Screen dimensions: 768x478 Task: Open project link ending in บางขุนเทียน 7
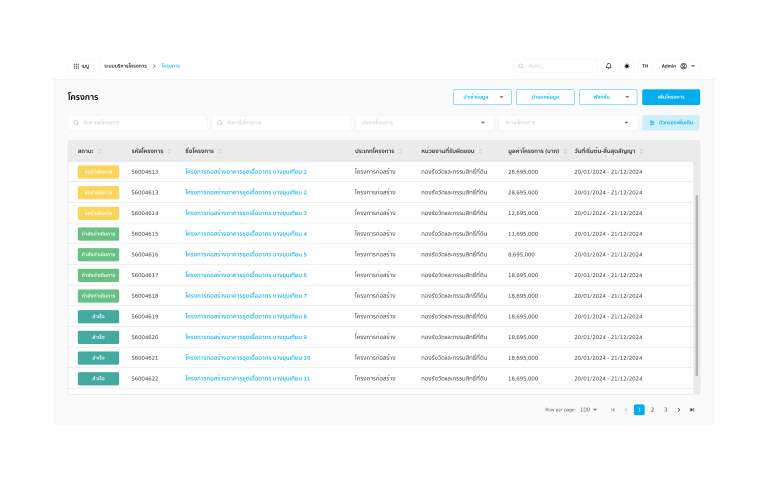[246, 296]
